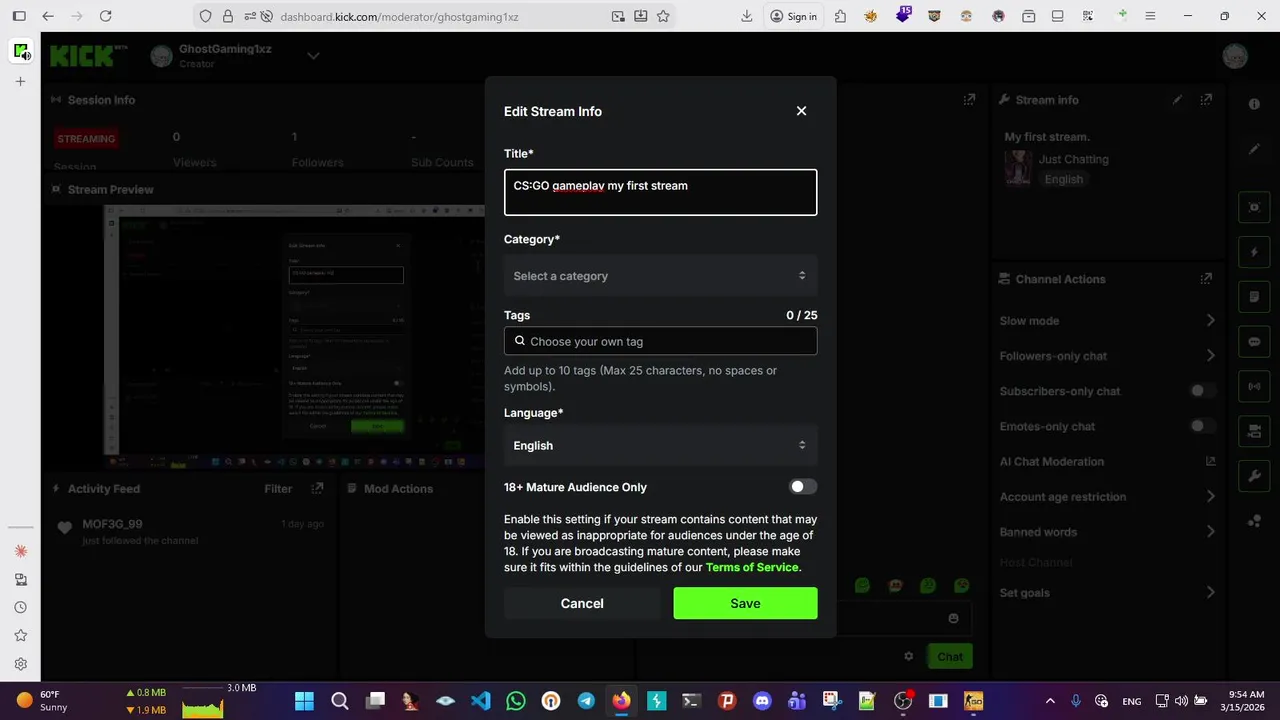Screen dimensions: 1280x720
Task: Pop out the chat panel
Action: click(969, 100)
